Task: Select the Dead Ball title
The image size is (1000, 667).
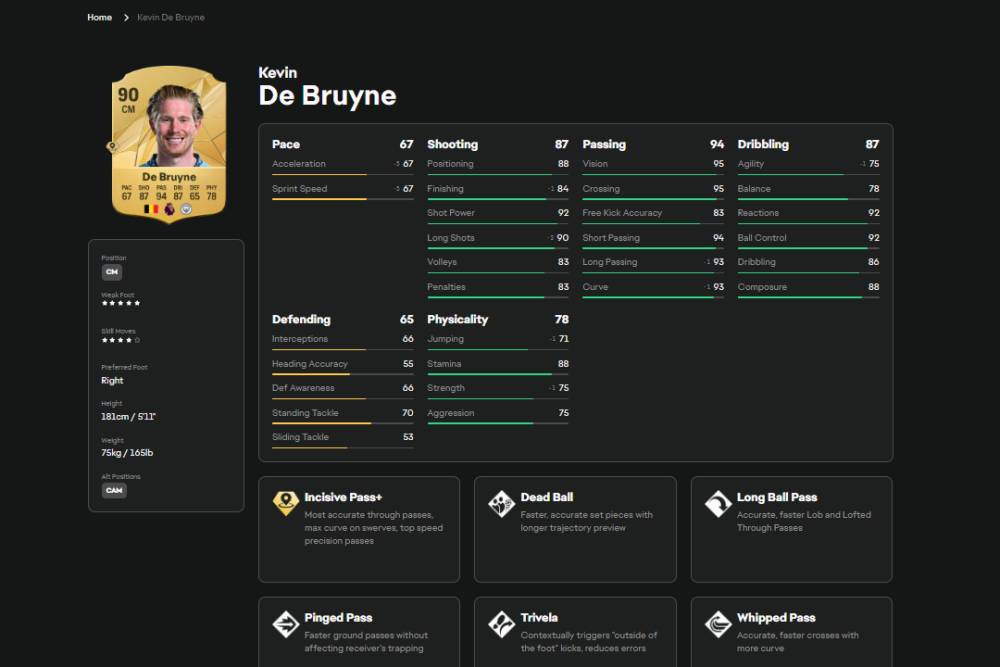Action: (x=547, y=497)
